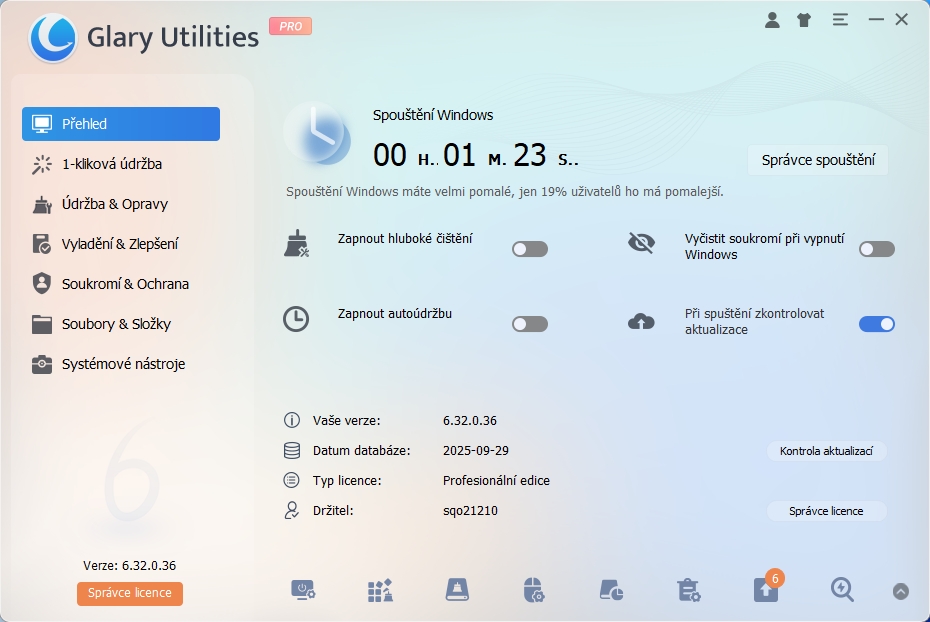The width and height of the screenshot is (930, 622).
Task: Open the startup manager icon in bottom toolbar
Action: click(x=303, y=590)
